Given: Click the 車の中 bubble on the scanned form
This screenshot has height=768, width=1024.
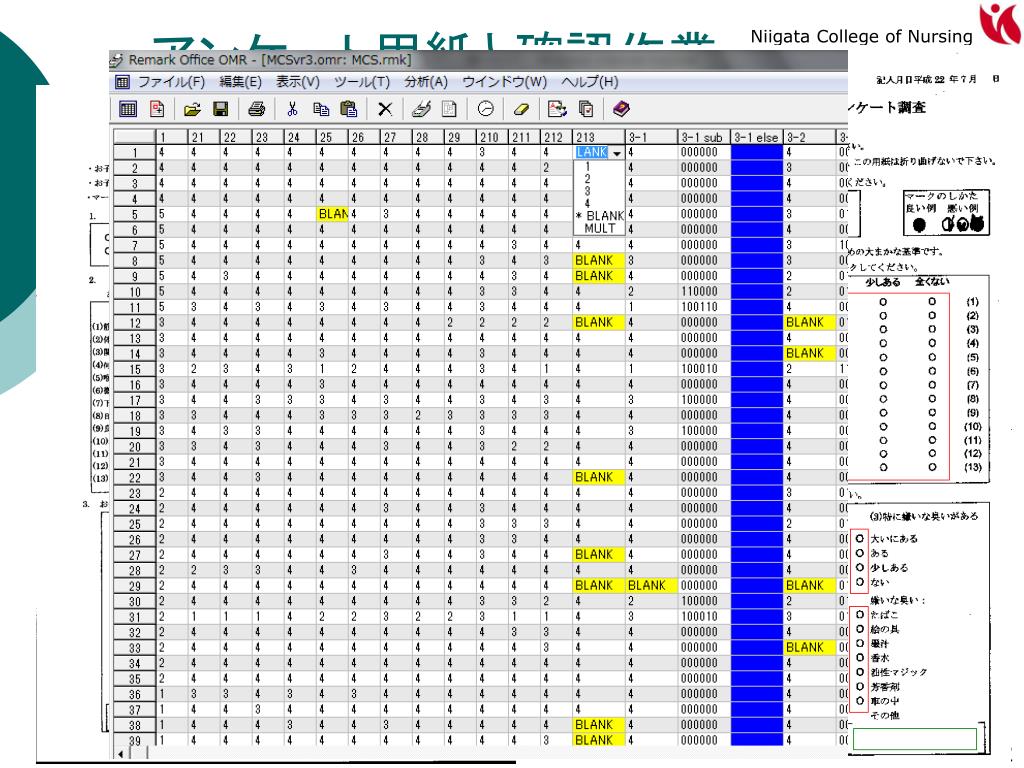Looking at the screenshot, I should (859, 701).
